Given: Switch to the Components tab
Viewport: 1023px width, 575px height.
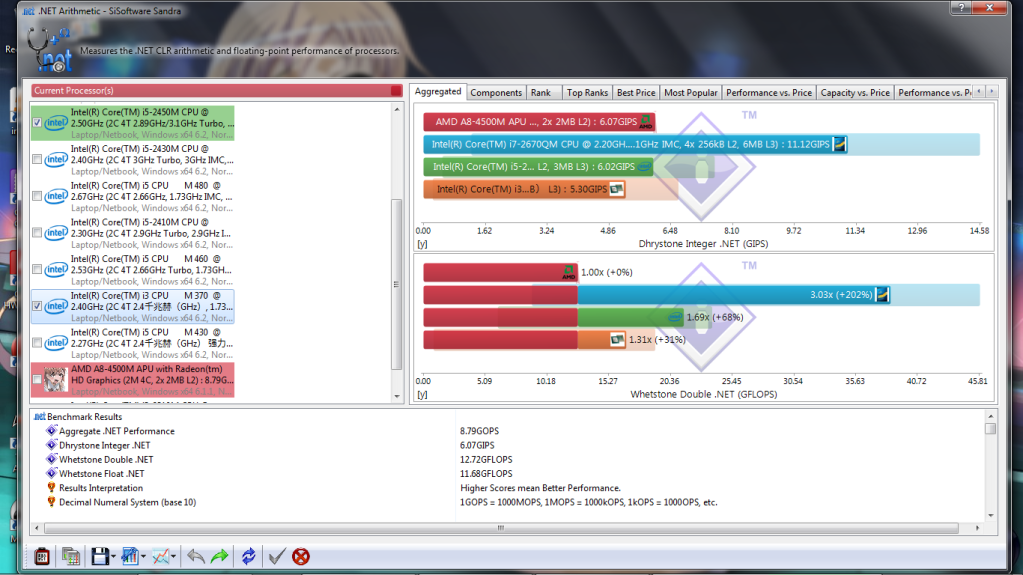Looking at the screenshot, I should tap(496, 93).
